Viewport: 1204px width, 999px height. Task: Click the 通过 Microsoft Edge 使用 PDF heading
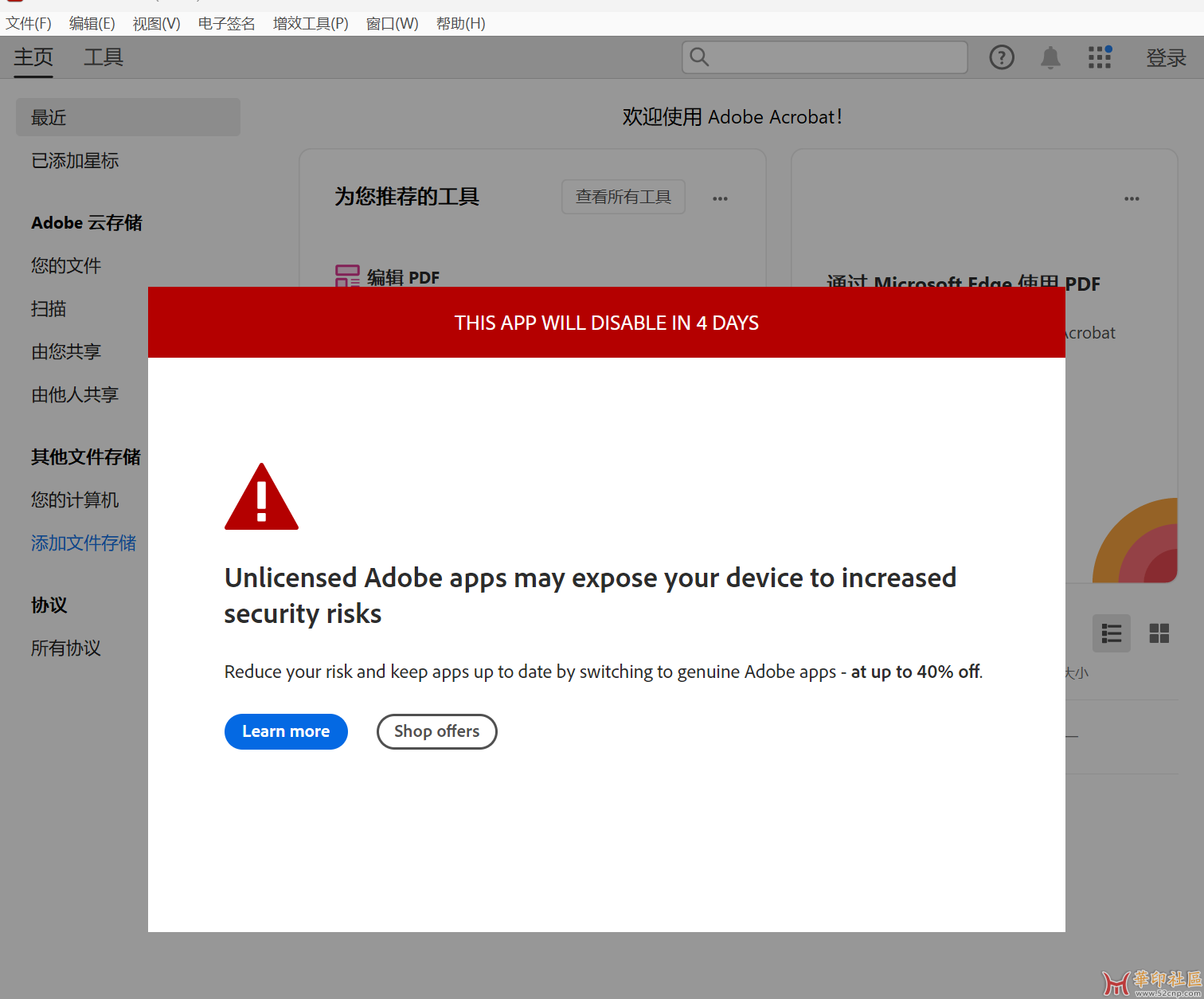[x=964, y=281]
